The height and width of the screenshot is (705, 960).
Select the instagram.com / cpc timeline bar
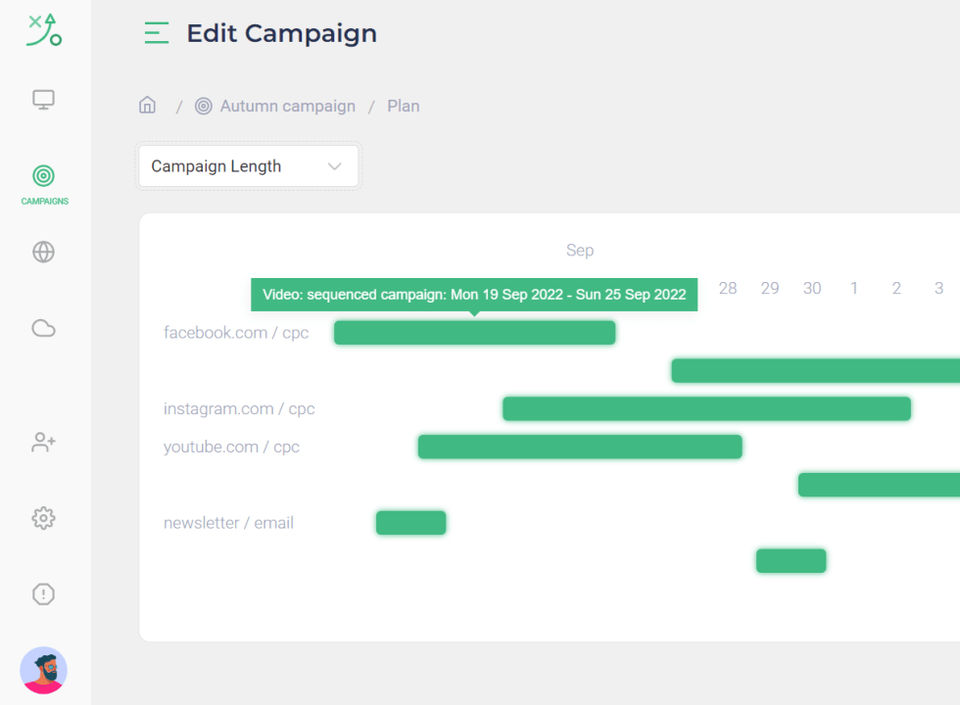pos(707,409)
